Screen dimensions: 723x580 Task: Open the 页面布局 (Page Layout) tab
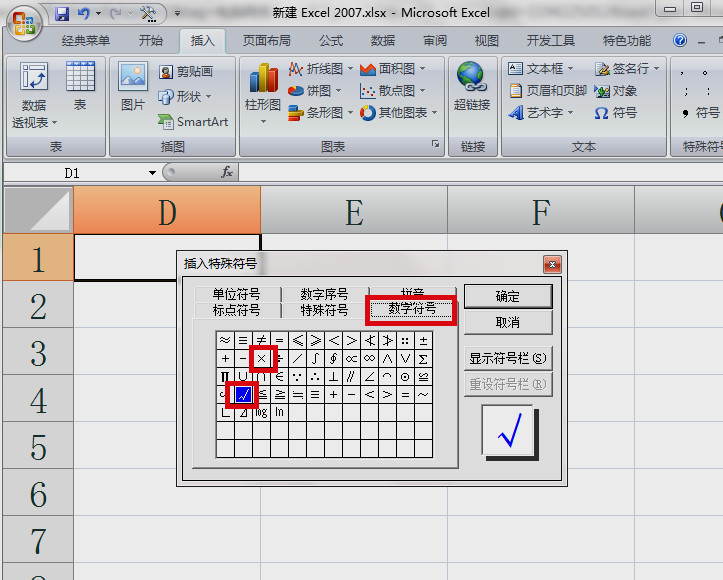point(267,41)
